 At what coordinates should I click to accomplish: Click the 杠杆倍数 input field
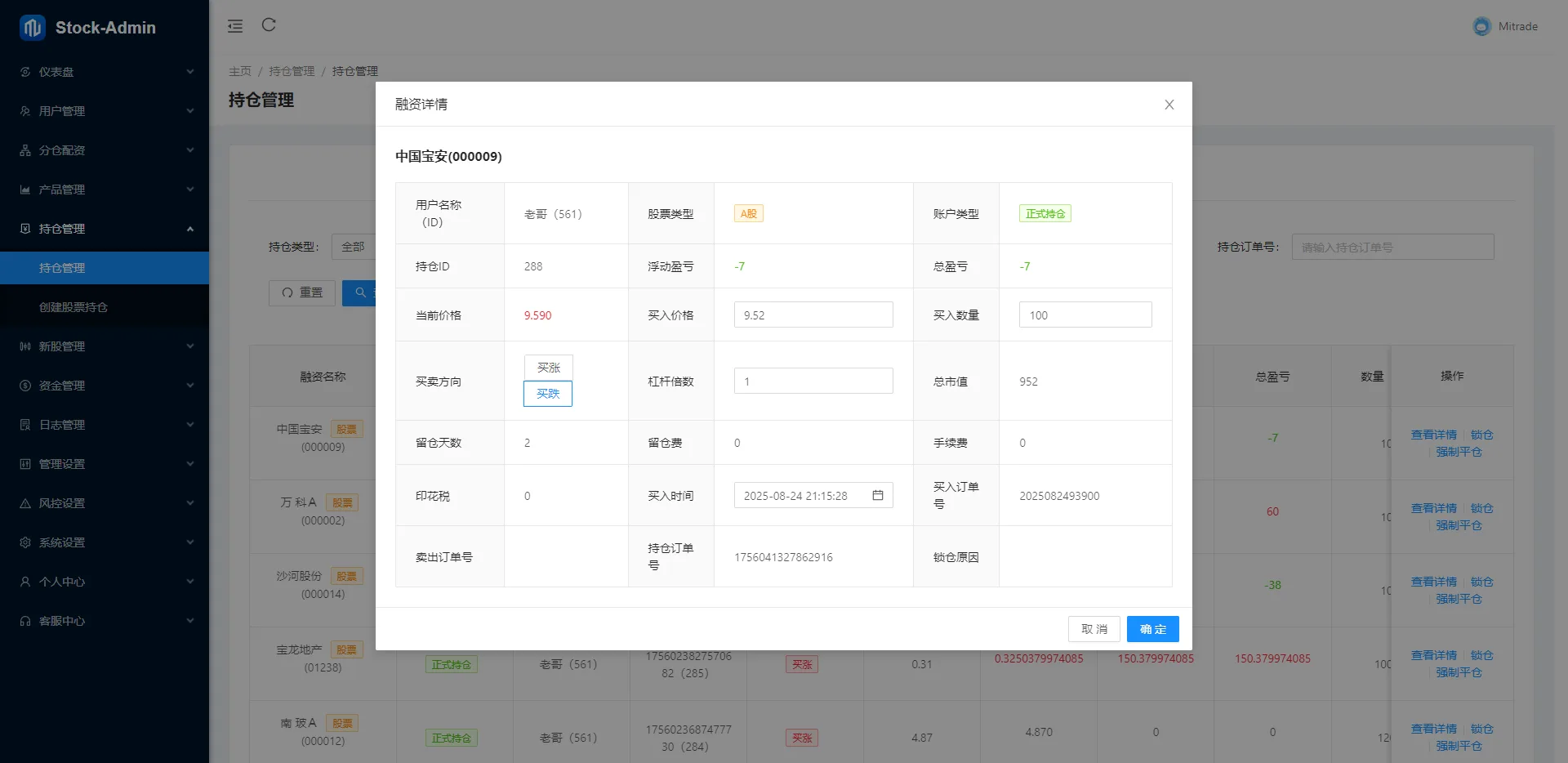coord(813,381)
